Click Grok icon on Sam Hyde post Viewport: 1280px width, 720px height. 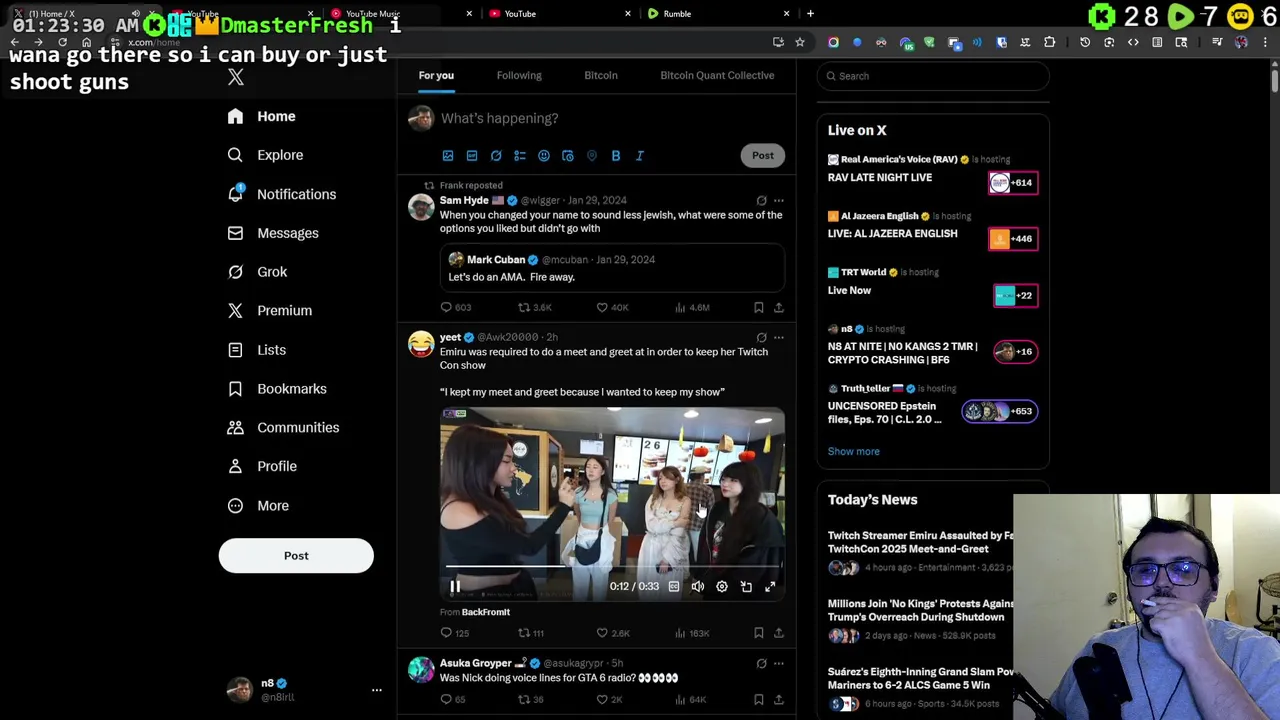tap(761, 201)
